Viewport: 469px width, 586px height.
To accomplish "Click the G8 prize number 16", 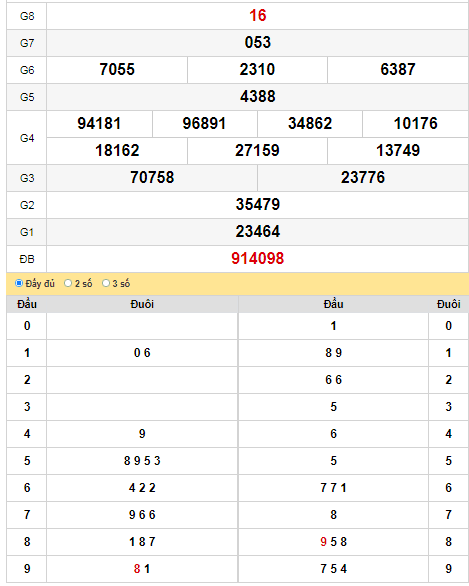I will coord(257,16).
